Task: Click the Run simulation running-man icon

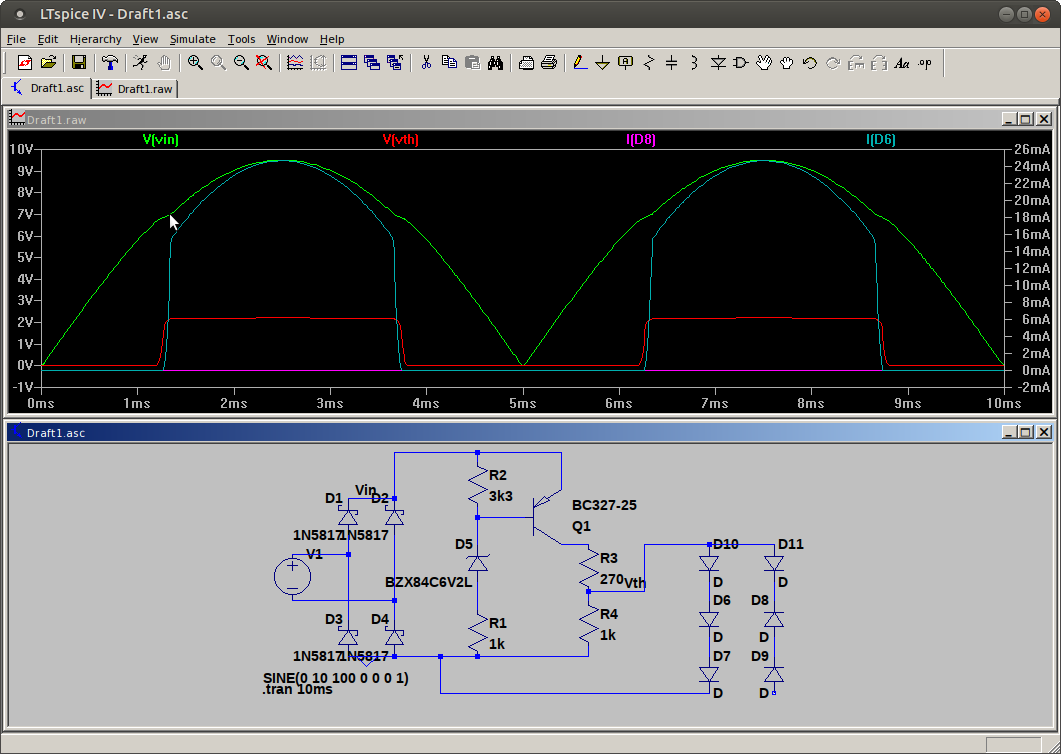Action: point(140,63)
